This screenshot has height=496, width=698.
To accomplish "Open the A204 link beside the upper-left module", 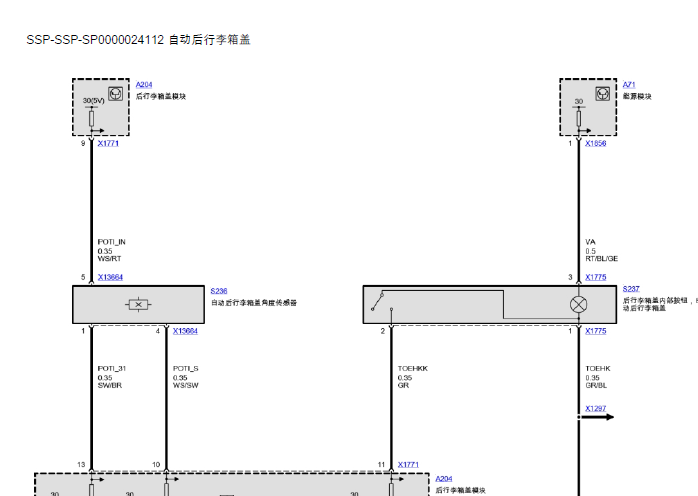I will pyautogui.click(x=144, y=85).
